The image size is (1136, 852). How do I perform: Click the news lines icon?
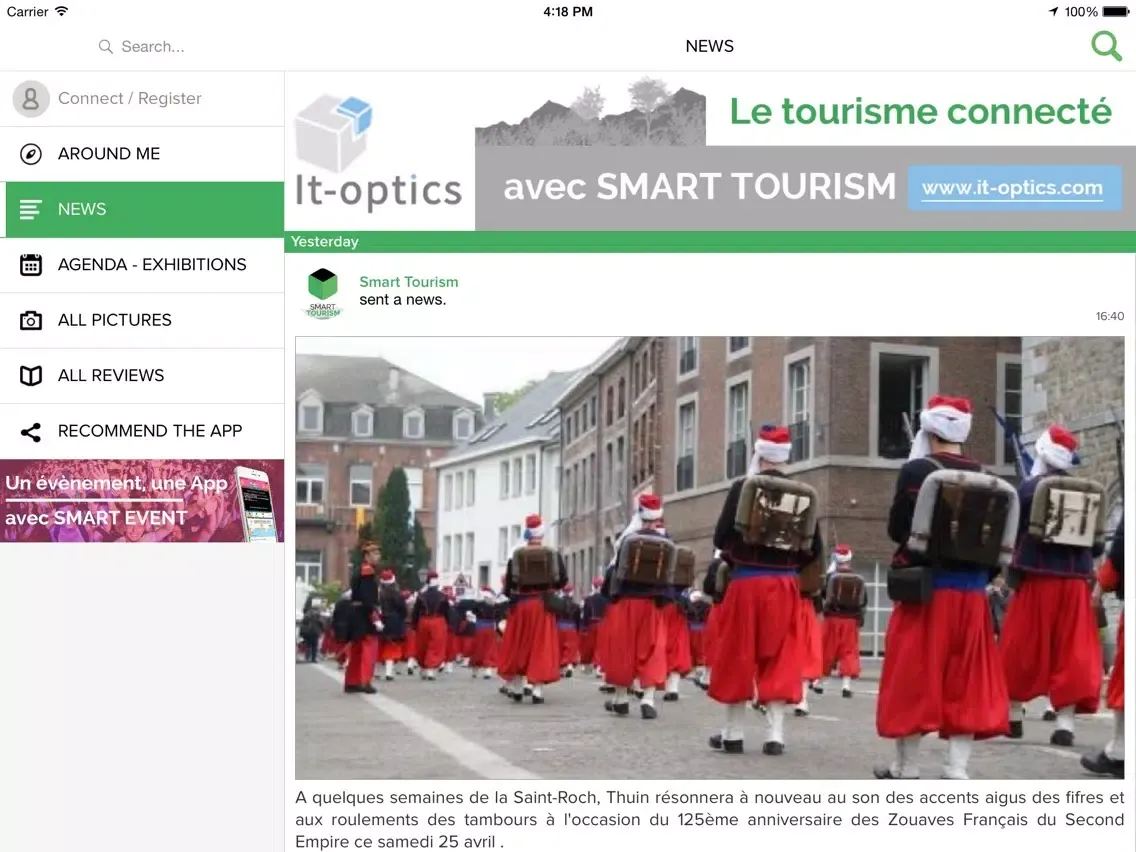[x=30, y=209]
